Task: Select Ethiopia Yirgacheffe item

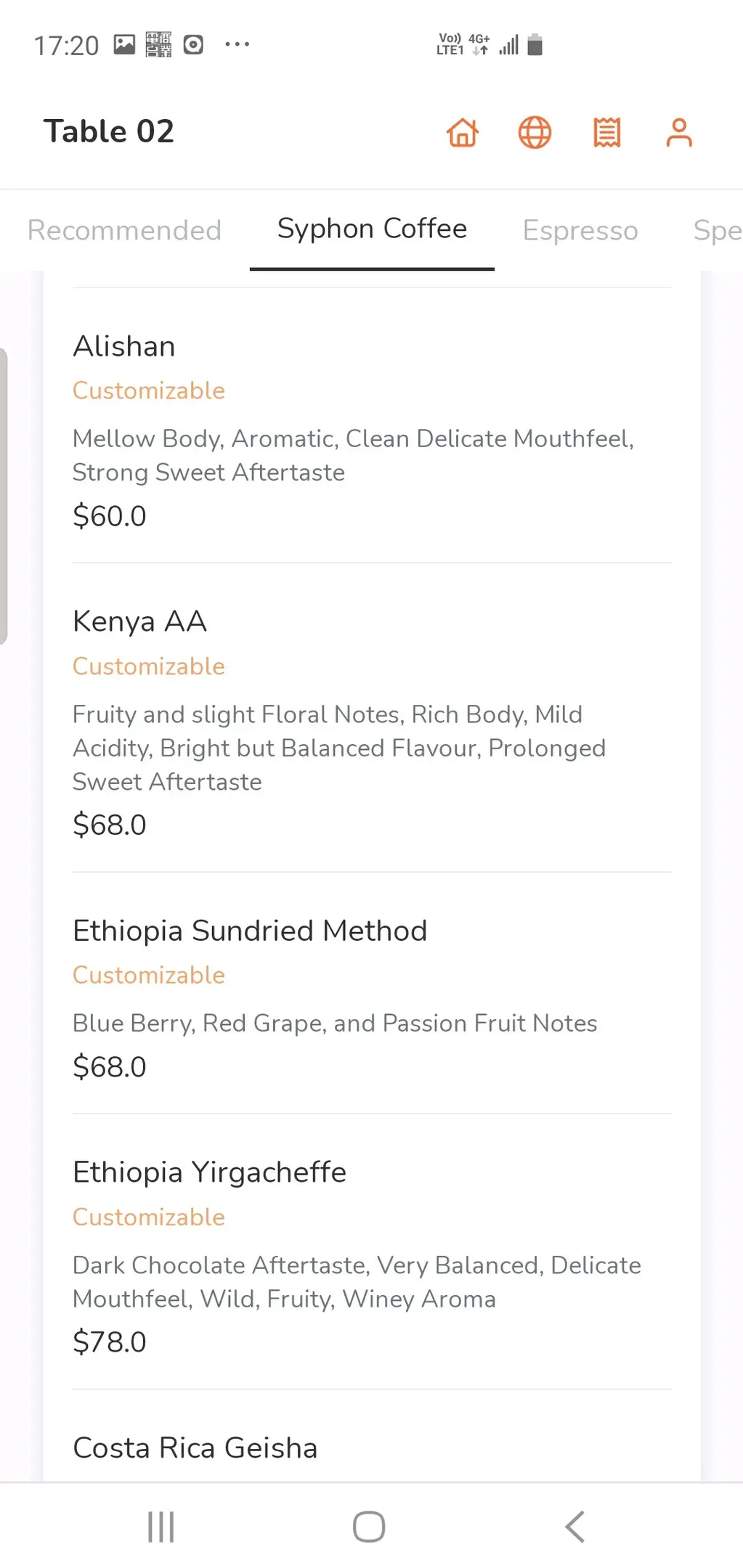Action: [210, 1172]
